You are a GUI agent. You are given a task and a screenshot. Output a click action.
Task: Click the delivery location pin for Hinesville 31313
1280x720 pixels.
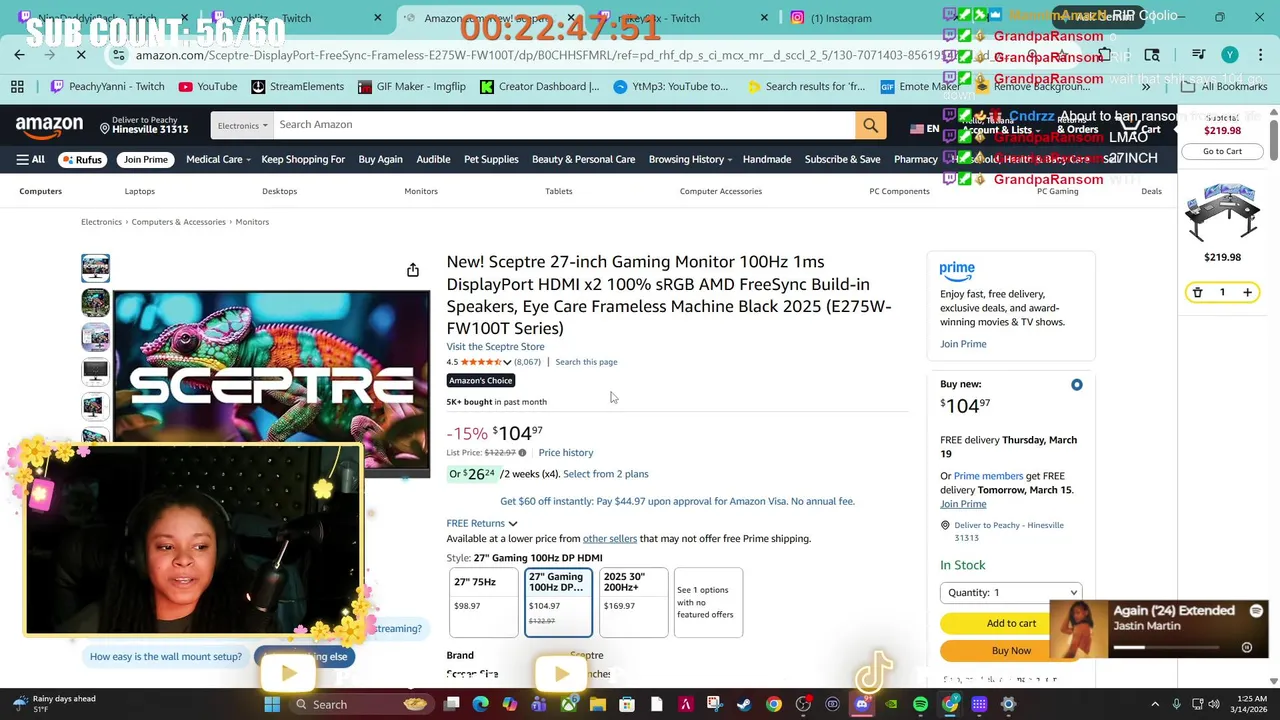(x=104, y=128)
